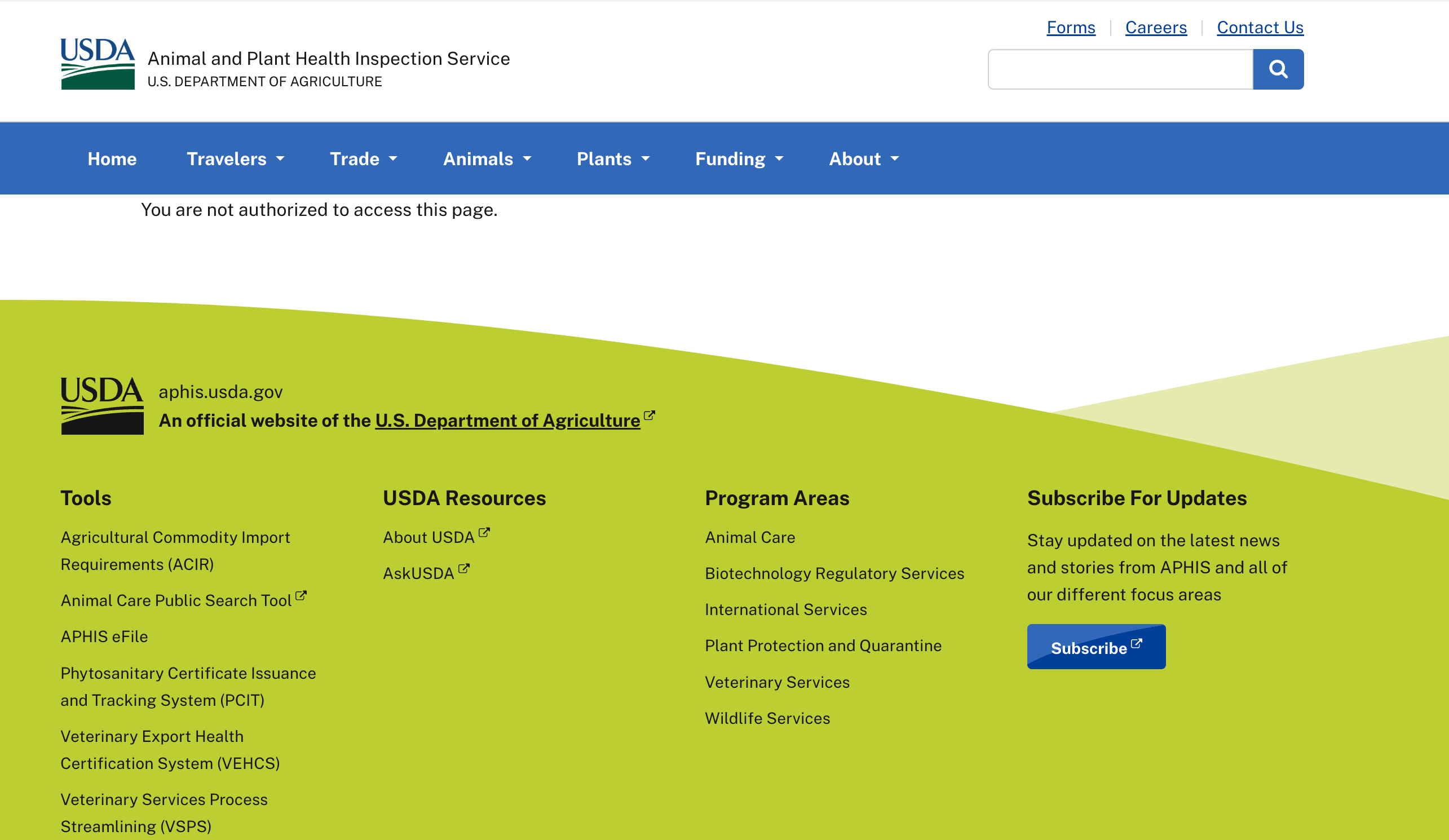Open the APHIS eFile tool link
1449x840 pixels.
click(x=104, y=636)
